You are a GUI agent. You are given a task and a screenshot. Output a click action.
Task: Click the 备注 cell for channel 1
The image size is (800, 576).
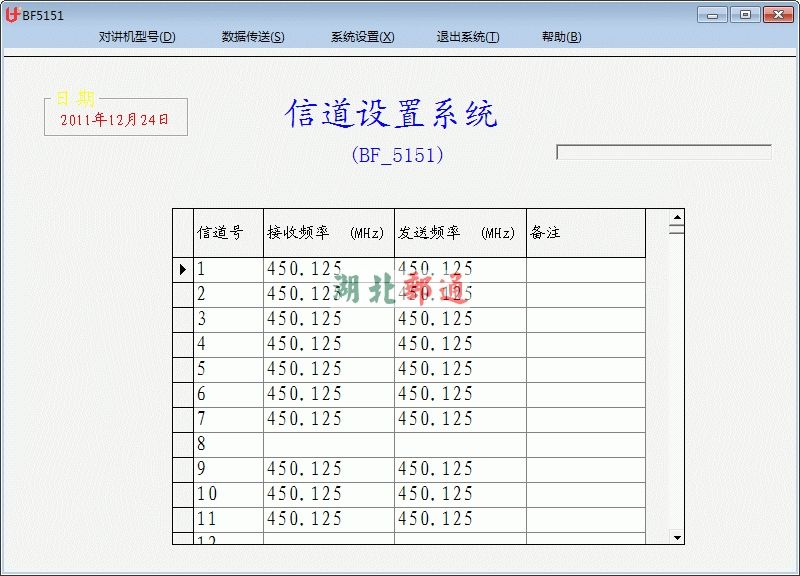coord(585,269)
